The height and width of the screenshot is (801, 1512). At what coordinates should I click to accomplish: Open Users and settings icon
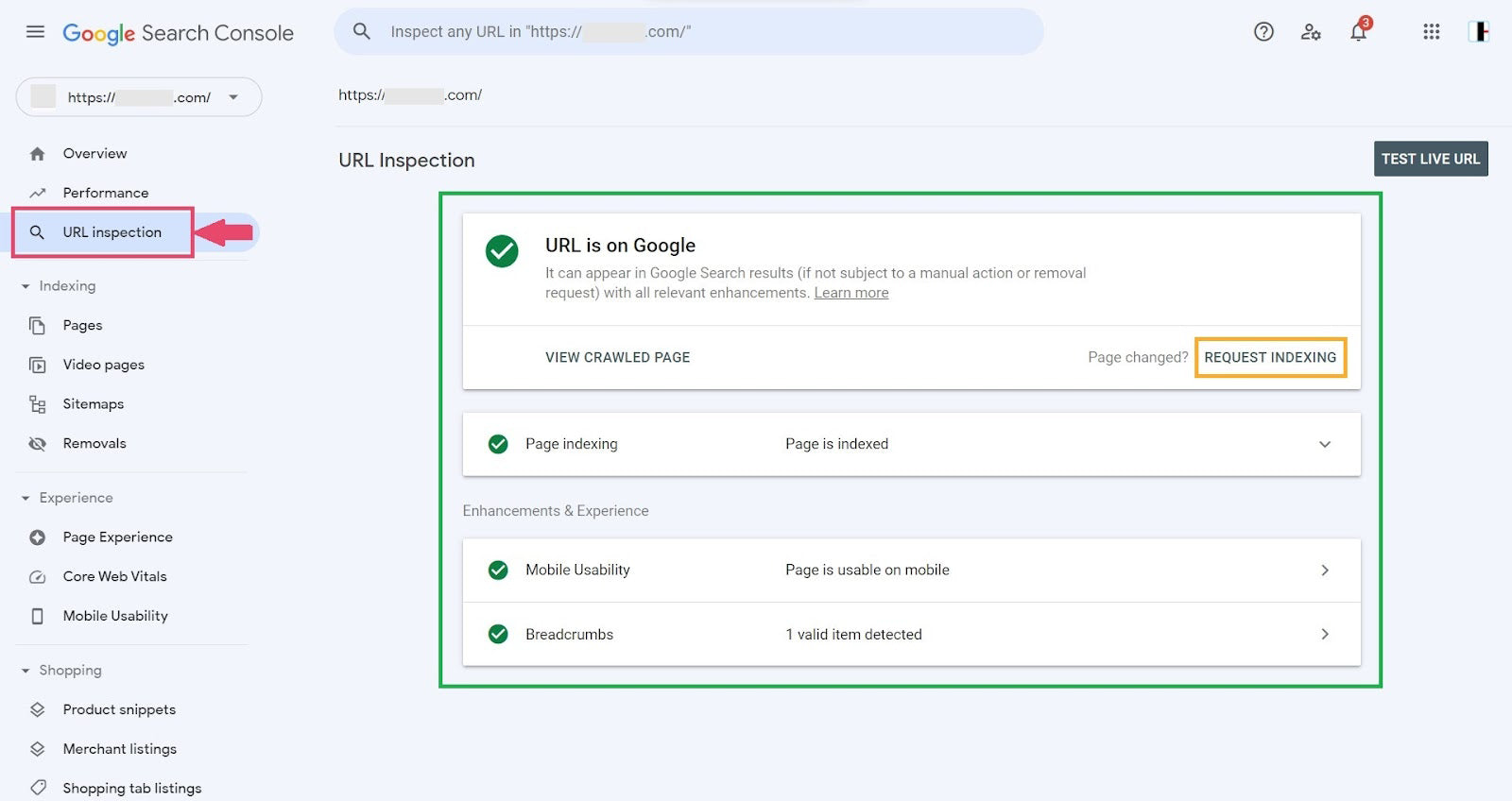1311,32
